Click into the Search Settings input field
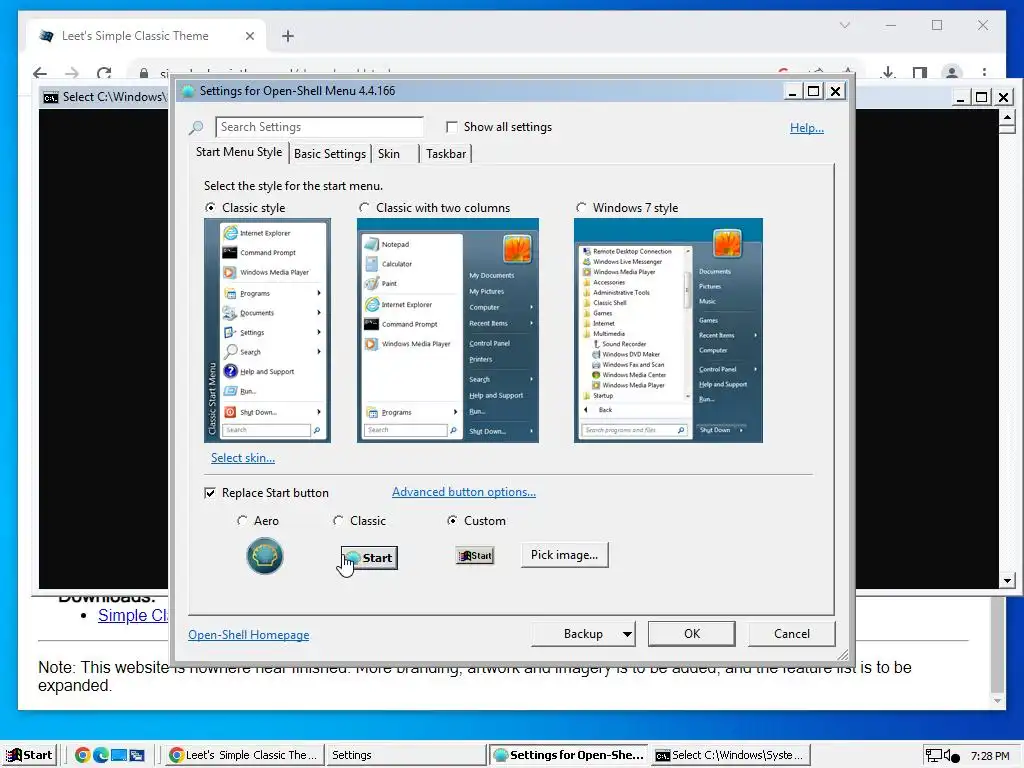Viewport: 1024px width, 768px height. click(x=319, y=127)
